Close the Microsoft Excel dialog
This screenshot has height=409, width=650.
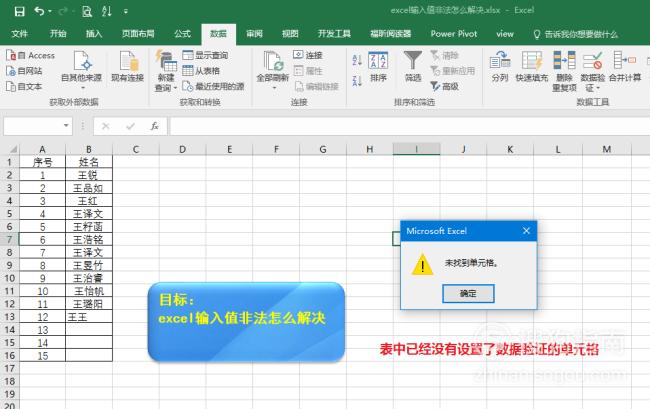[526, 231]
